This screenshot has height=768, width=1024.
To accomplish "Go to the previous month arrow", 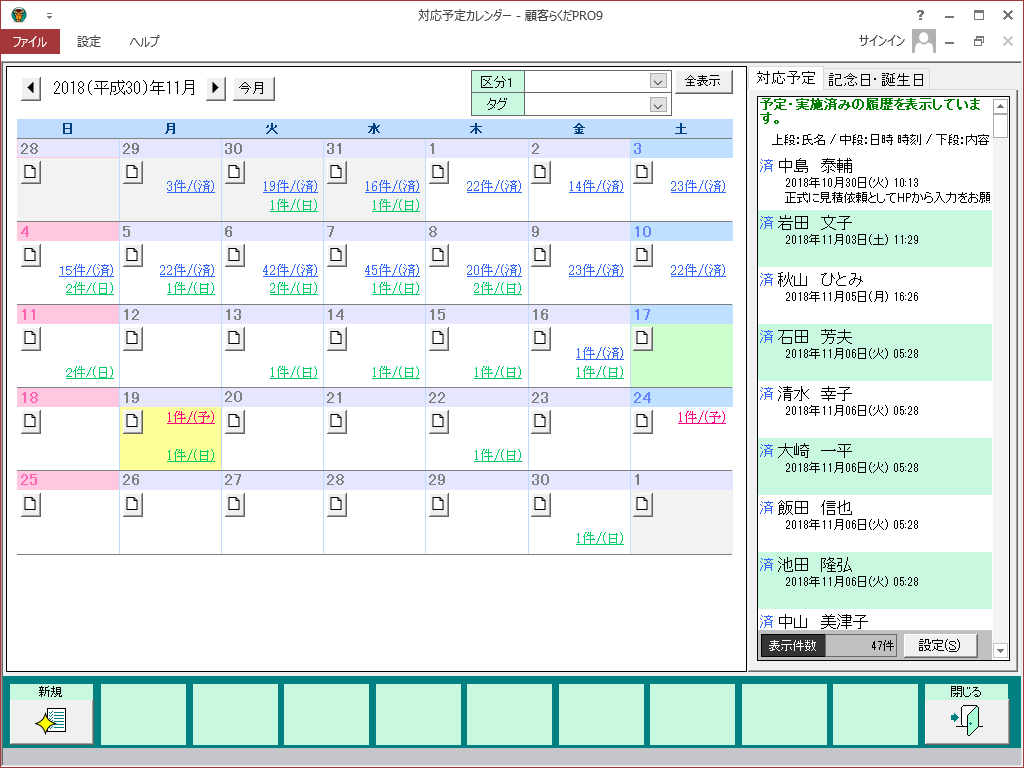I will 31,88.
